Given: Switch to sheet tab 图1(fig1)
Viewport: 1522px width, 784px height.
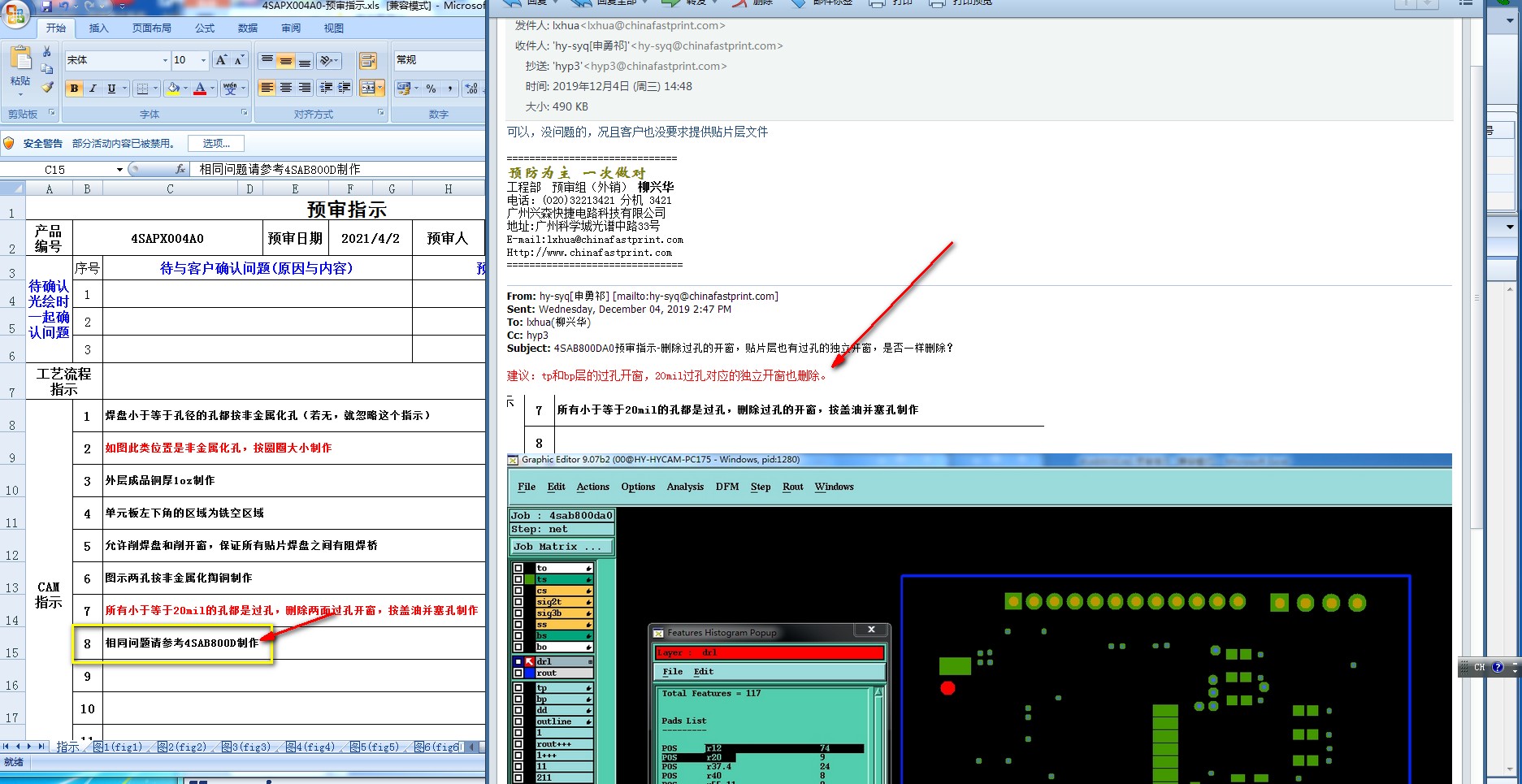Looking at the screenshot, I should click(x=119, y=747).
